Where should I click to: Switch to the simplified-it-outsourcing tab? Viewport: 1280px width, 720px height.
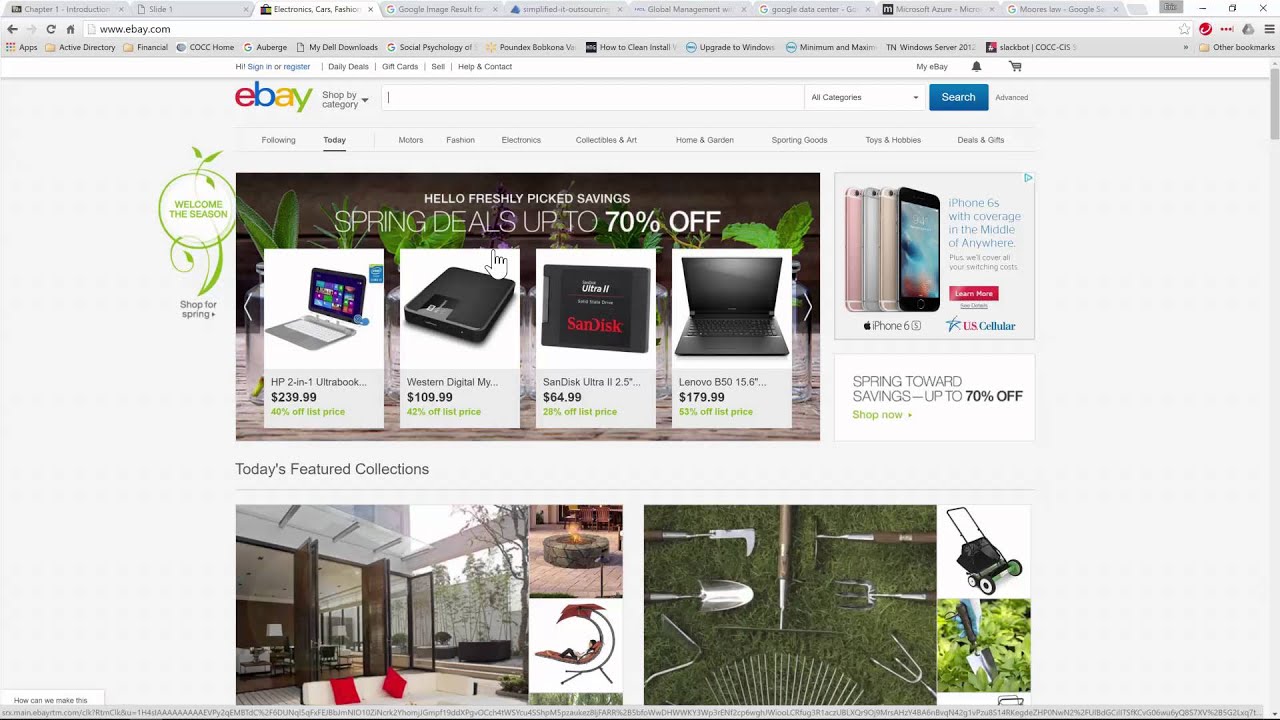point(565,9)
